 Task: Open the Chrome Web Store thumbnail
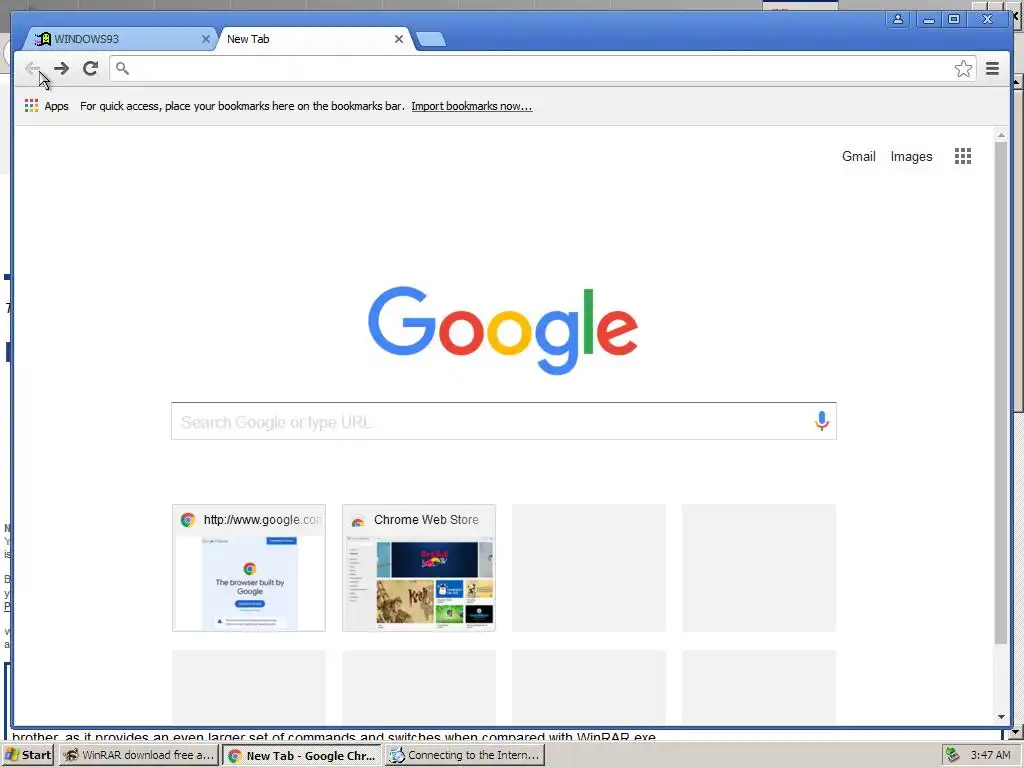click(419, 568)
